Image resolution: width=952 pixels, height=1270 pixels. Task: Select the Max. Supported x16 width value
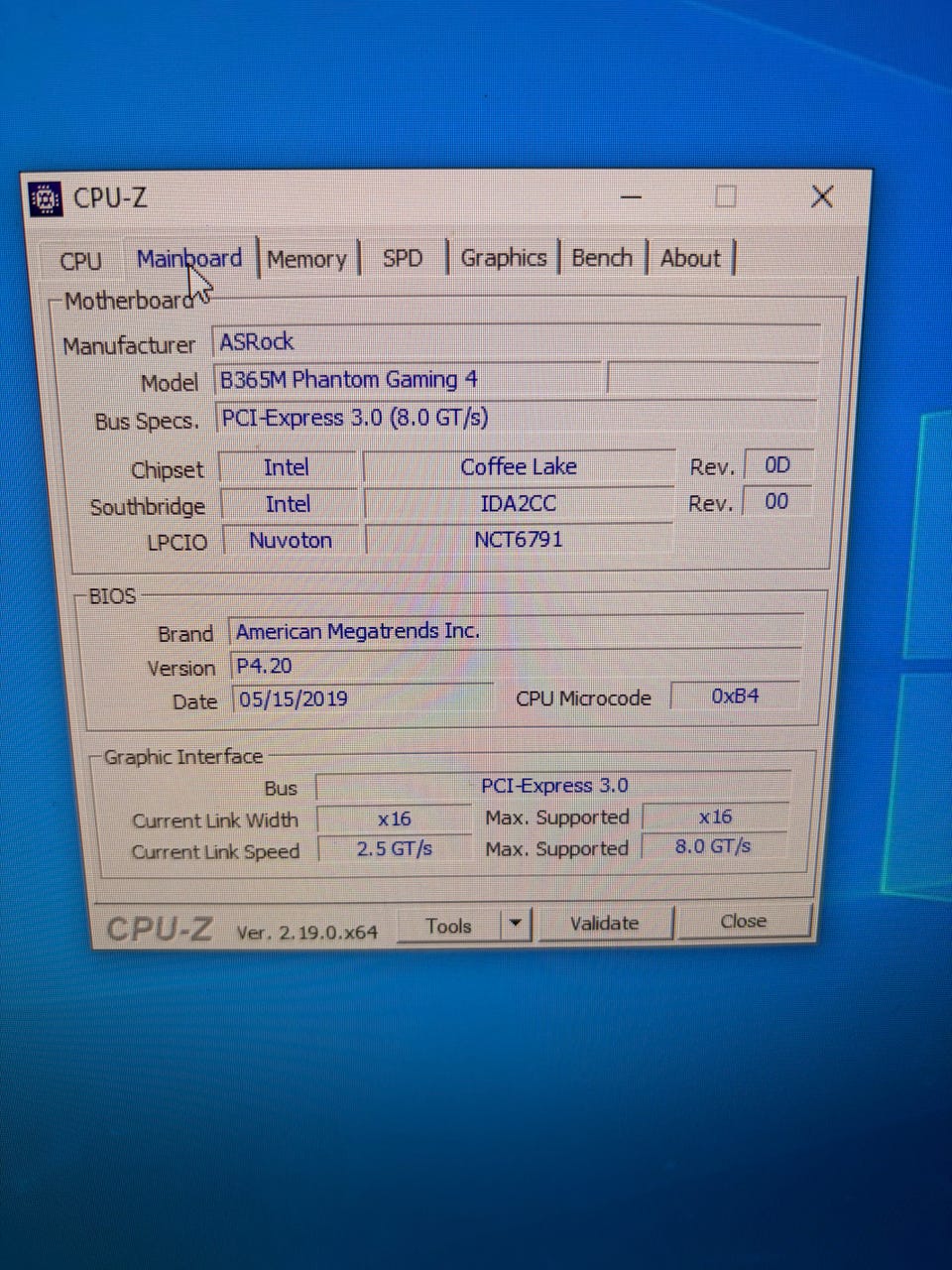[x=715, y=817]
